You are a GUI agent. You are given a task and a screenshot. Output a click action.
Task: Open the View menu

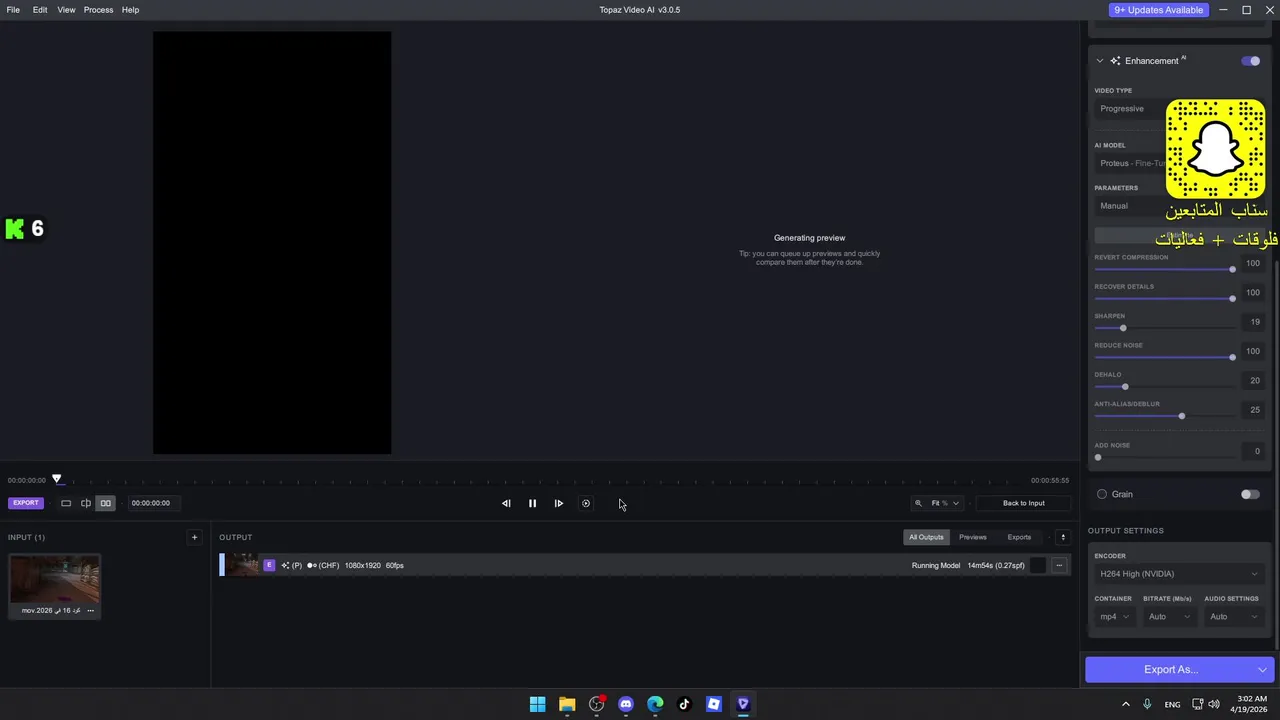(x=66, y=10)
